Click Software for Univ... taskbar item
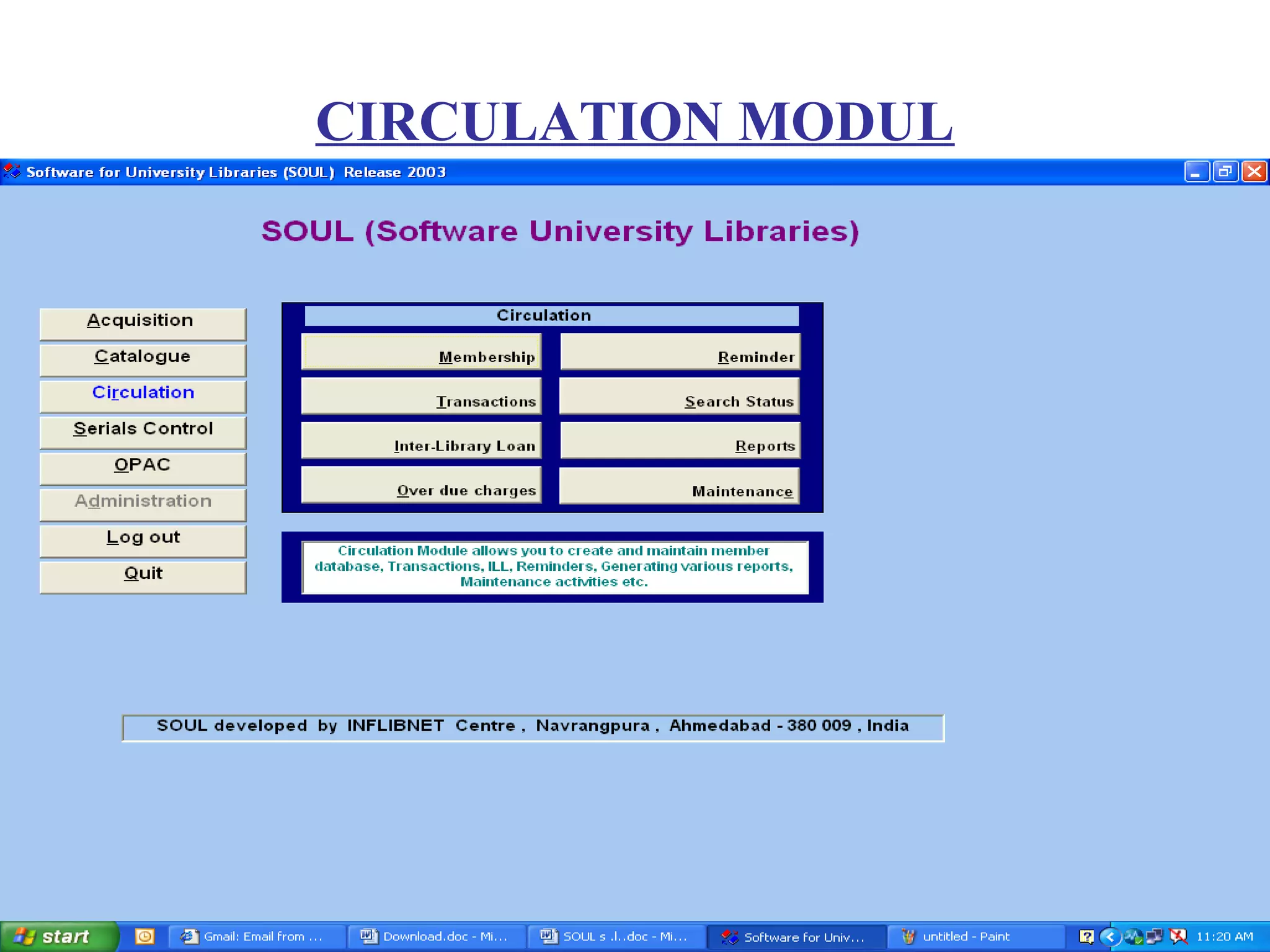The image size is (1270, 952). pos(796,937)
